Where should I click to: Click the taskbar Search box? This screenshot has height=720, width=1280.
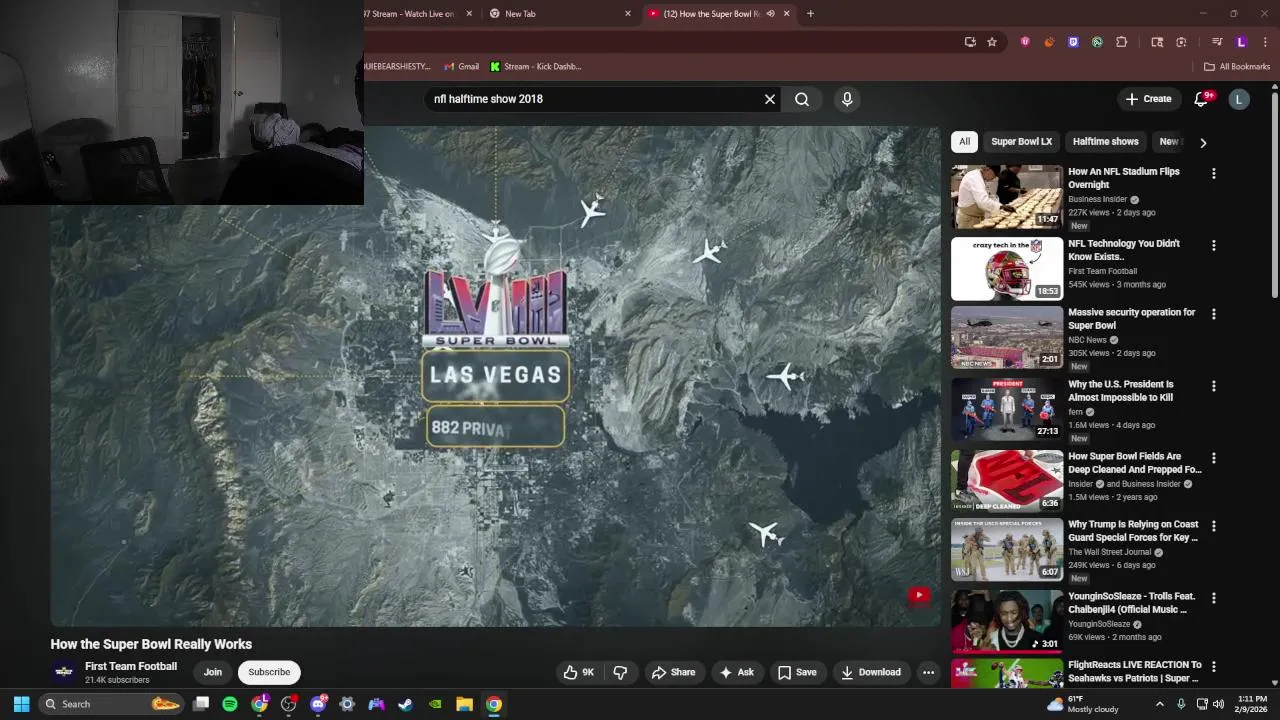pyautogui.click(x=111, y=704)
